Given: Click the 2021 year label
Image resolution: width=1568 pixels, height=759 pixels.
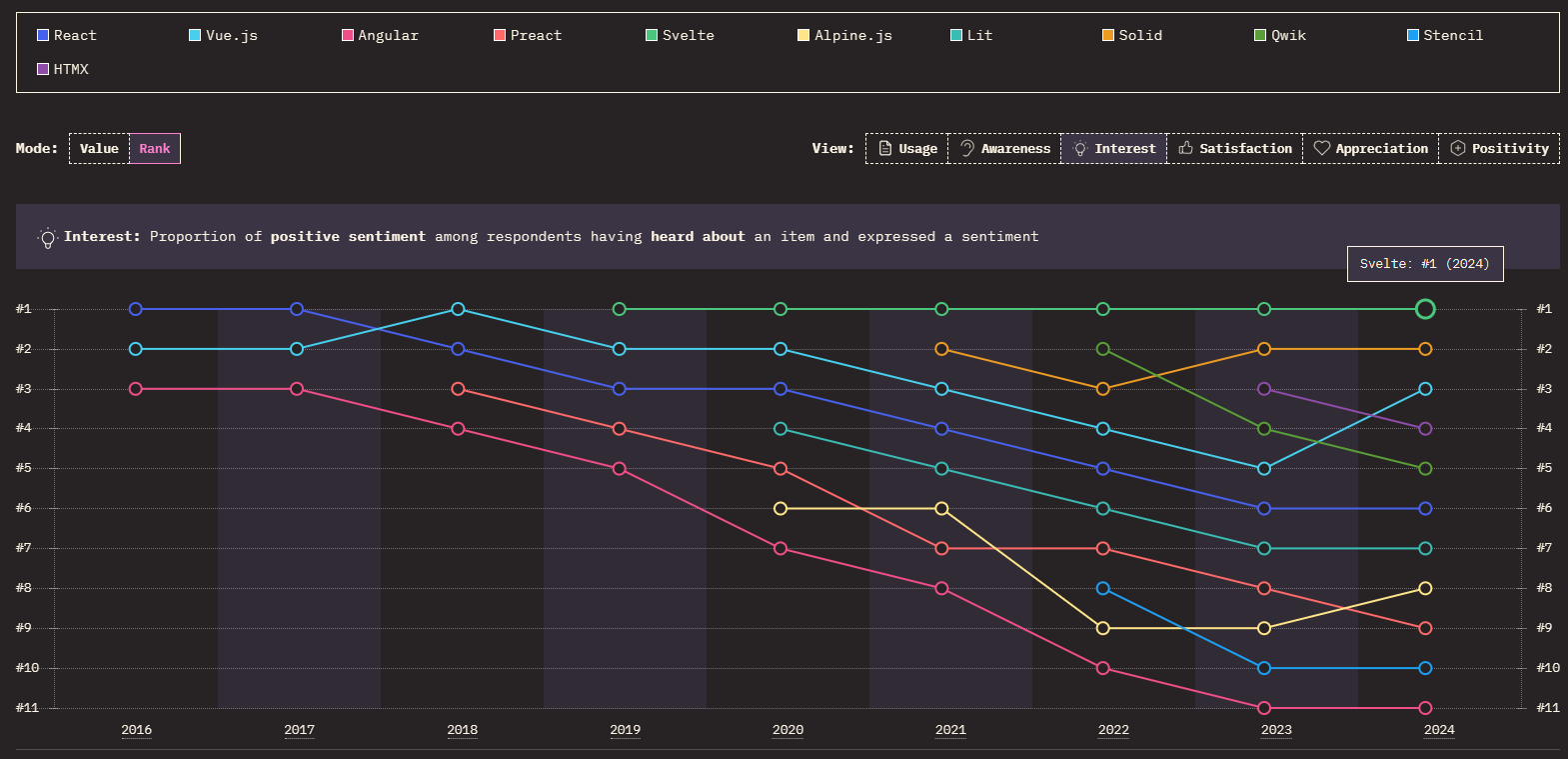Looking at the screenshot, I should [x=950, y=730].
